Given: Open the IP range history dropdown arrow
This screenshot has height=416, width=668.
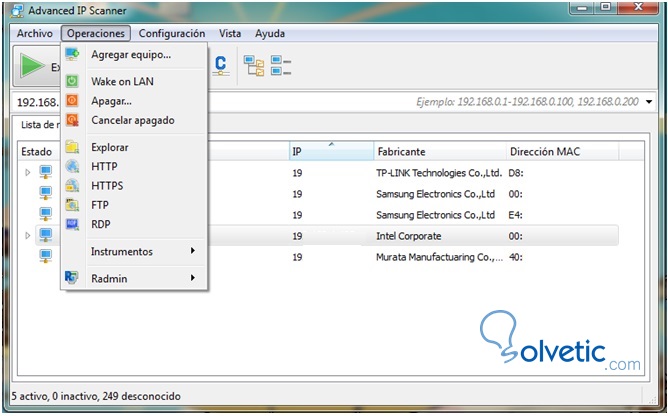Looking at the screenshot, I should click(x=649, y=102).
